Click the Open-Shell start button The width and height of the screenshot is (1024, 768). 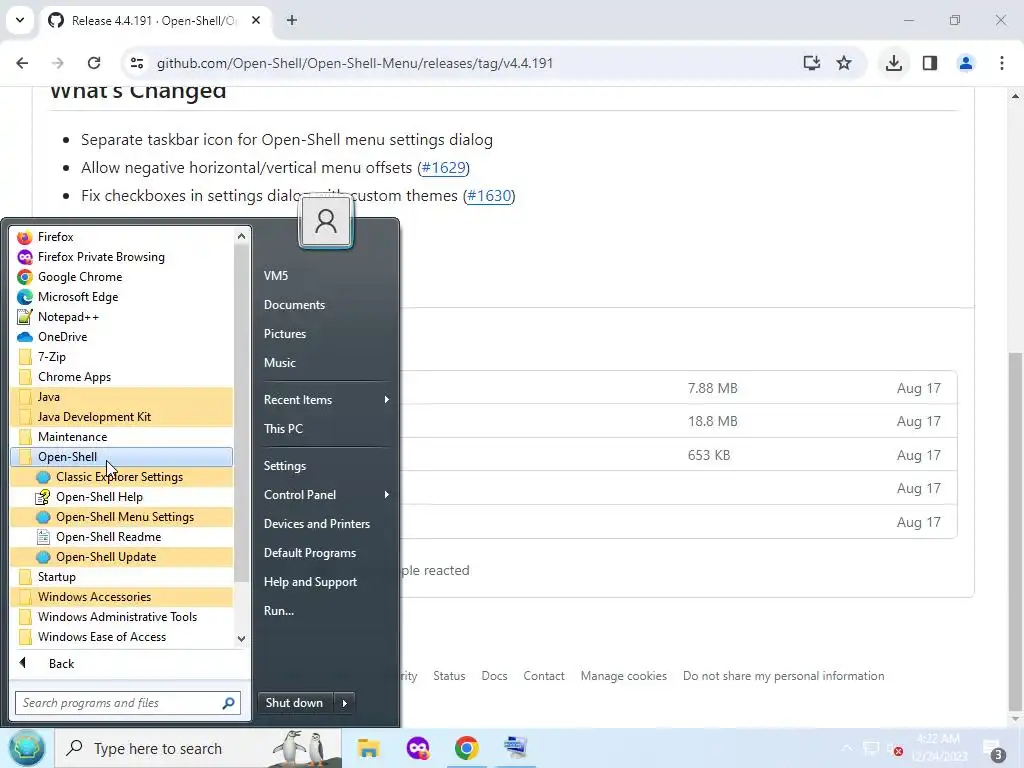pos(26,748)
